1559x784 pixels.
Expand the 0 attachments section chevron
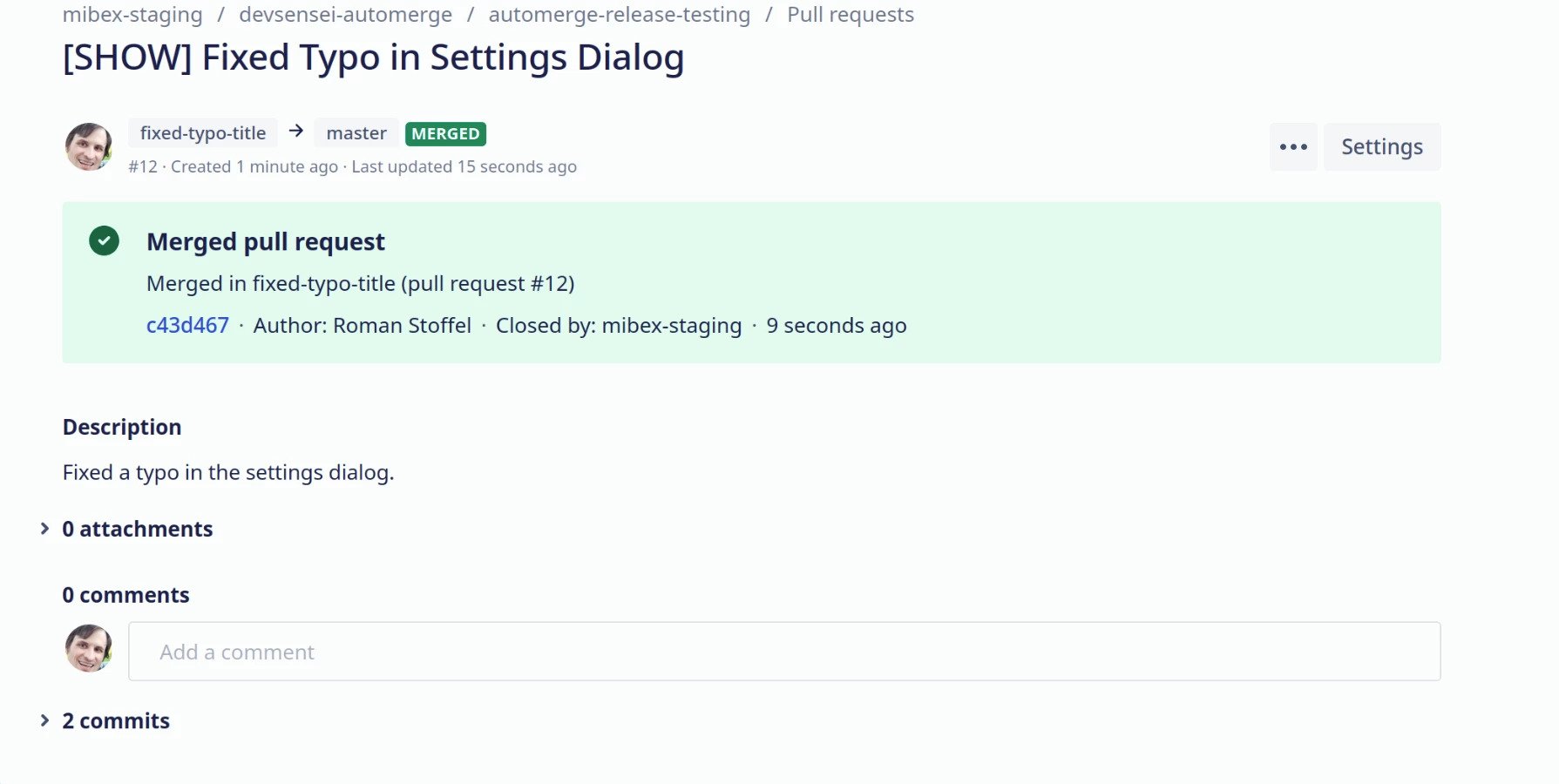point(44,529)
